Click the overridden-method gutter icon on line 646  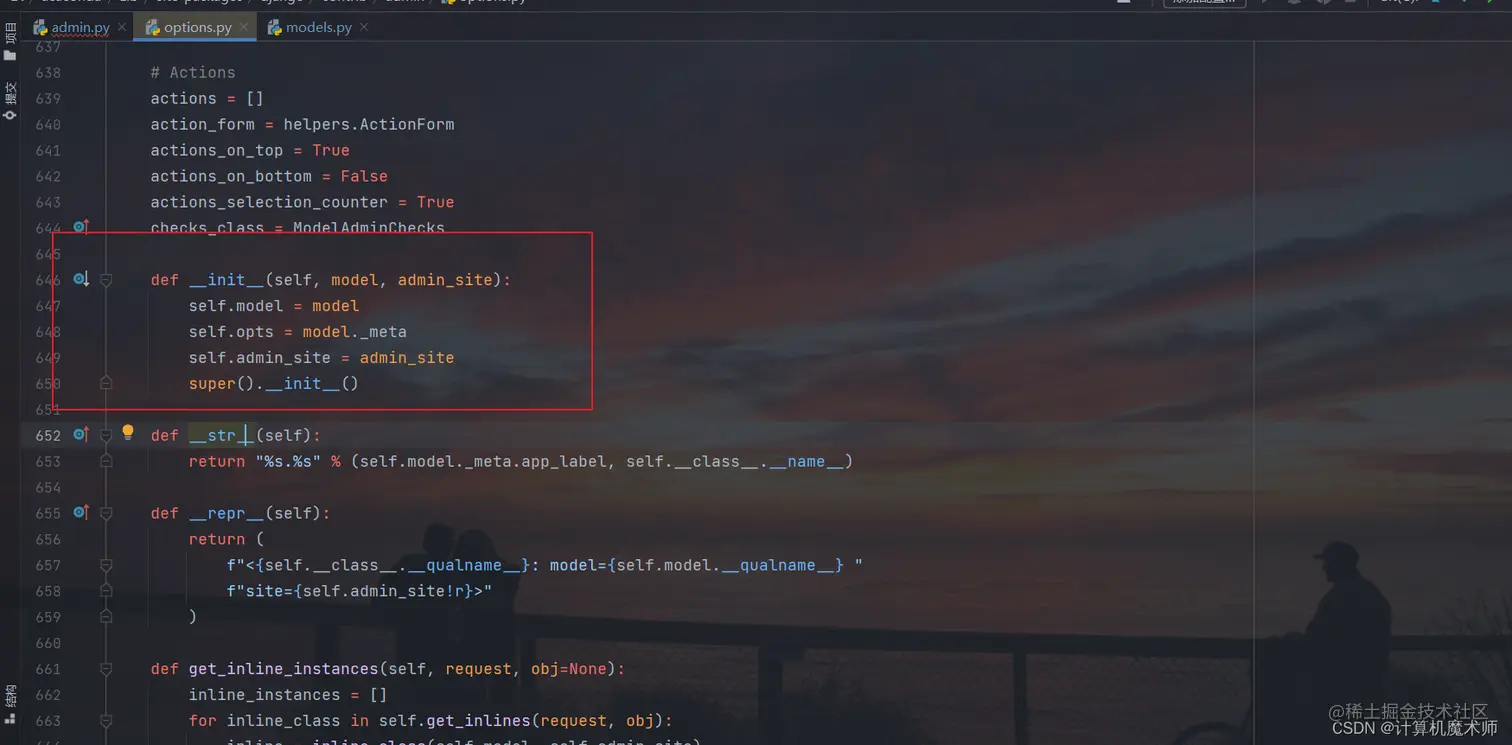tap(81, 279)
